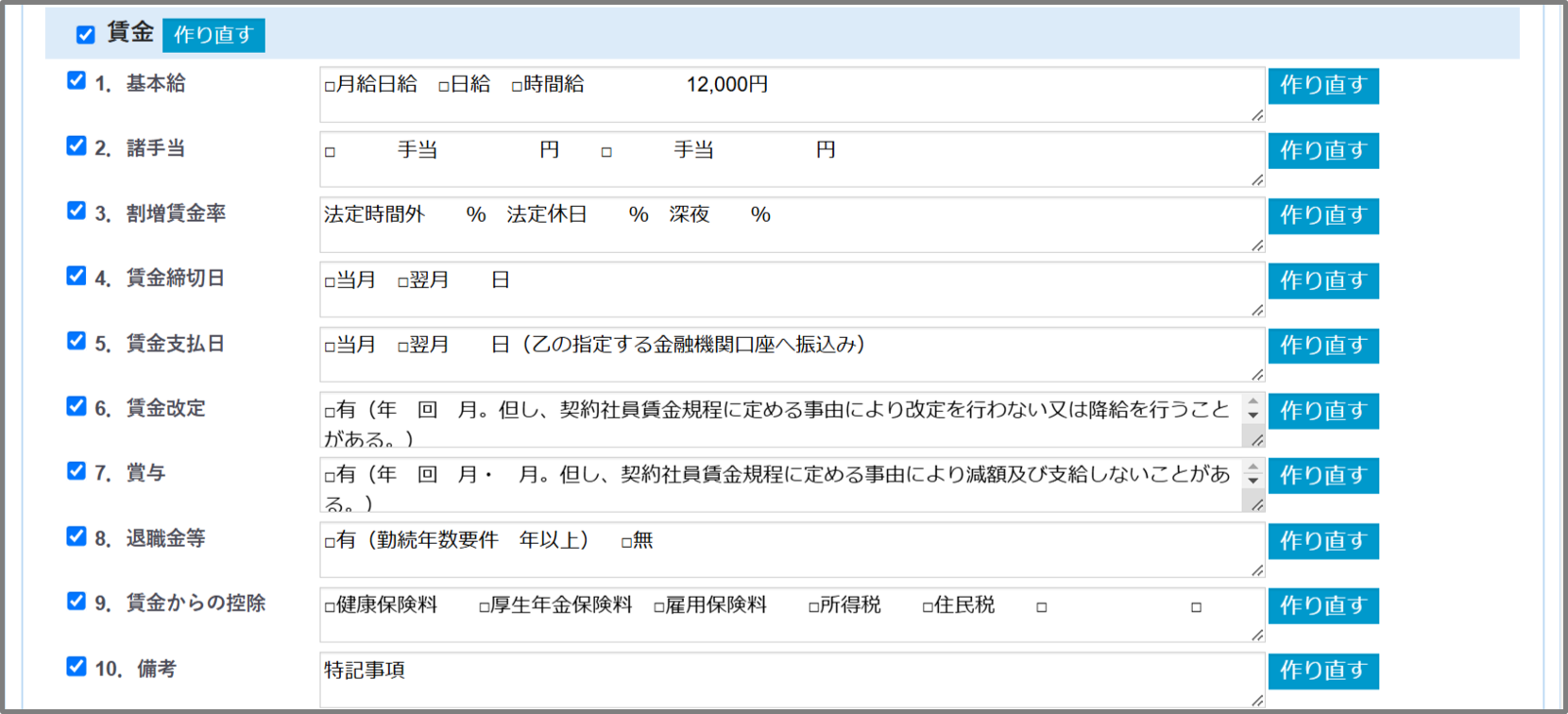Focus the 賃金からの控除 text area
The image size is (1568, 714).
pyautogui.click(x=793, y=615)
